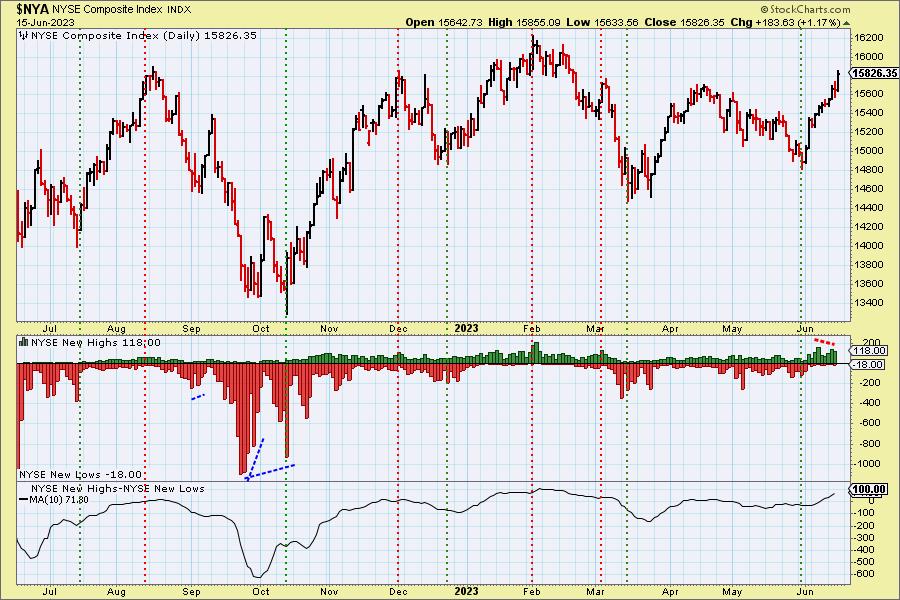This screenshot has width=900, height=600.
Task: Click the histogram icon beside 'NYSE New Highs'
Action: [x=24, y=342]
